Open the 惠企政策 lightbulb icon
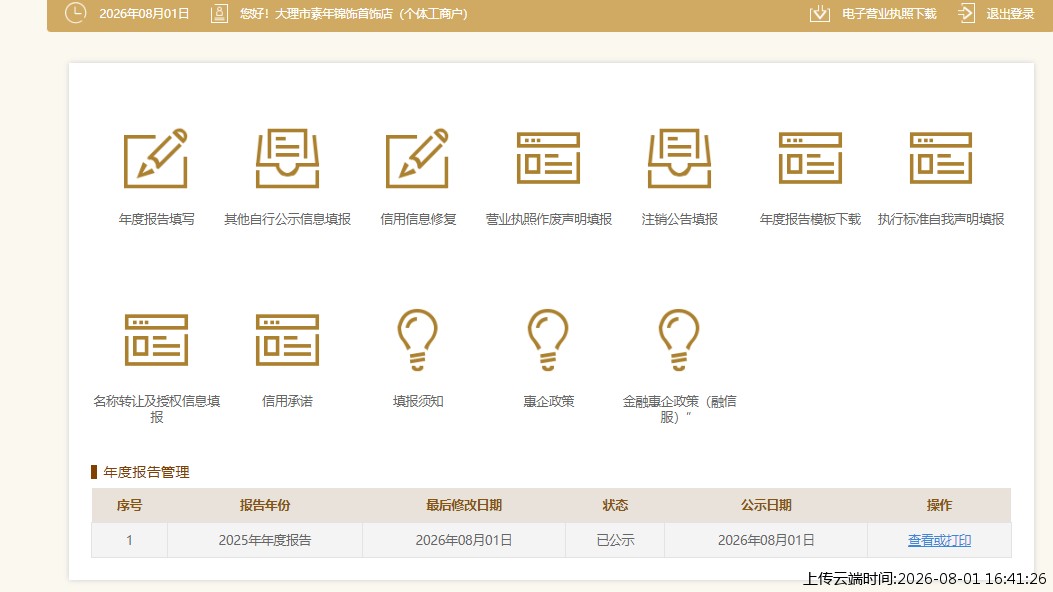This screenshot has width=1053, height=592. click(x=548, y=340)
